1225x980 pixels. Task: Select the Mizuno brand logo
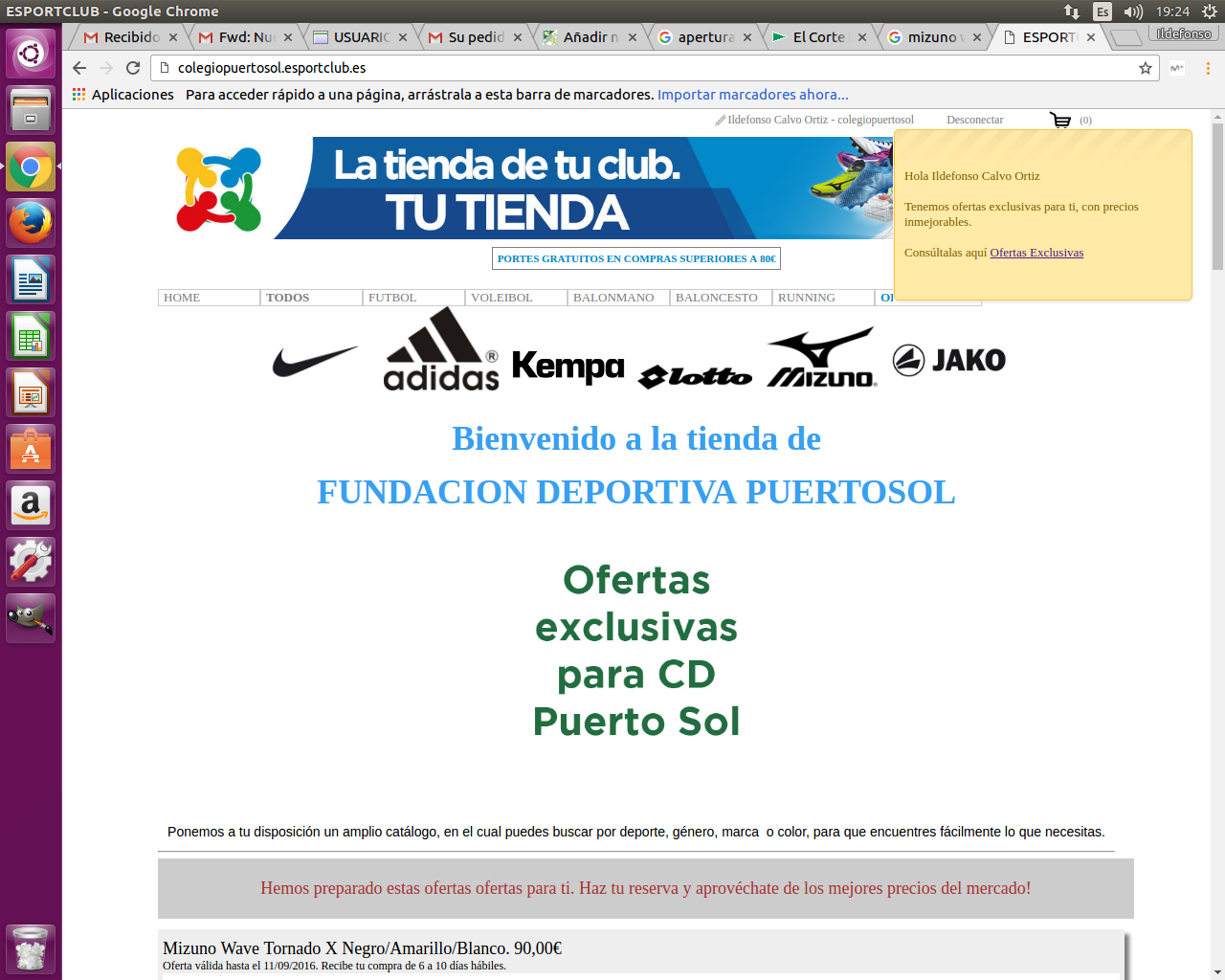pos(821,358)
